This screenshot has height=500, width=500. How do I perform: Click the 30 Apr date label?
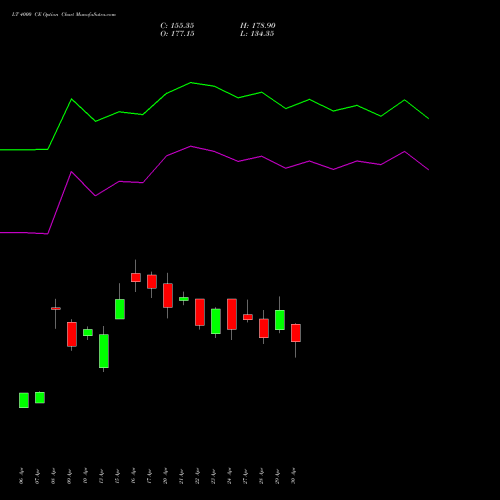(x=294, y=476)
